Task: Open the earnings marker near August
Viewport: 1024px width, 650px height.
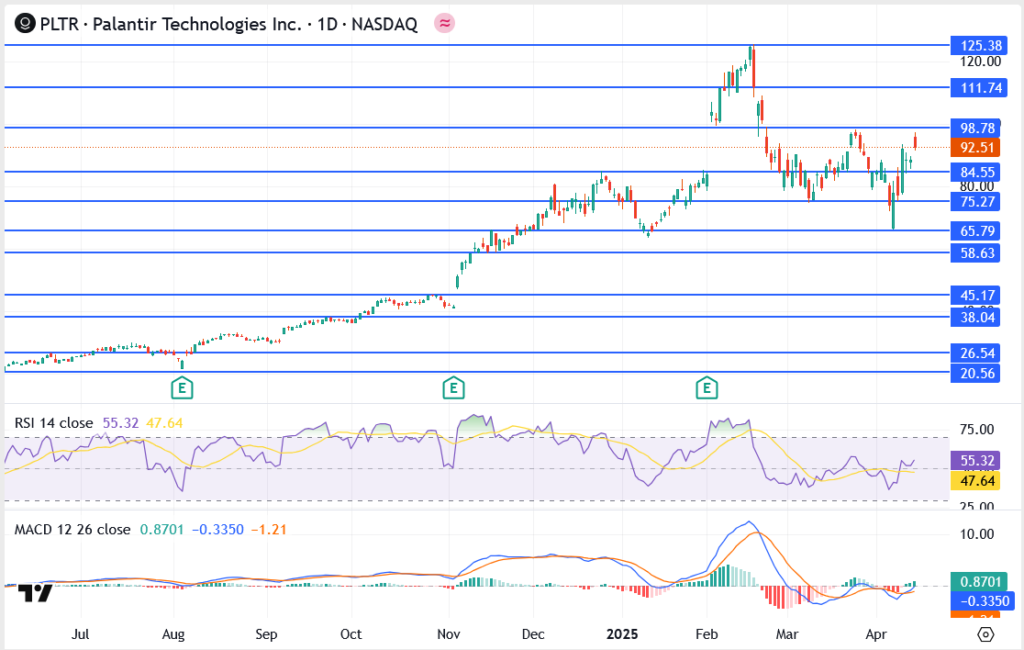Action: [181, 387]
